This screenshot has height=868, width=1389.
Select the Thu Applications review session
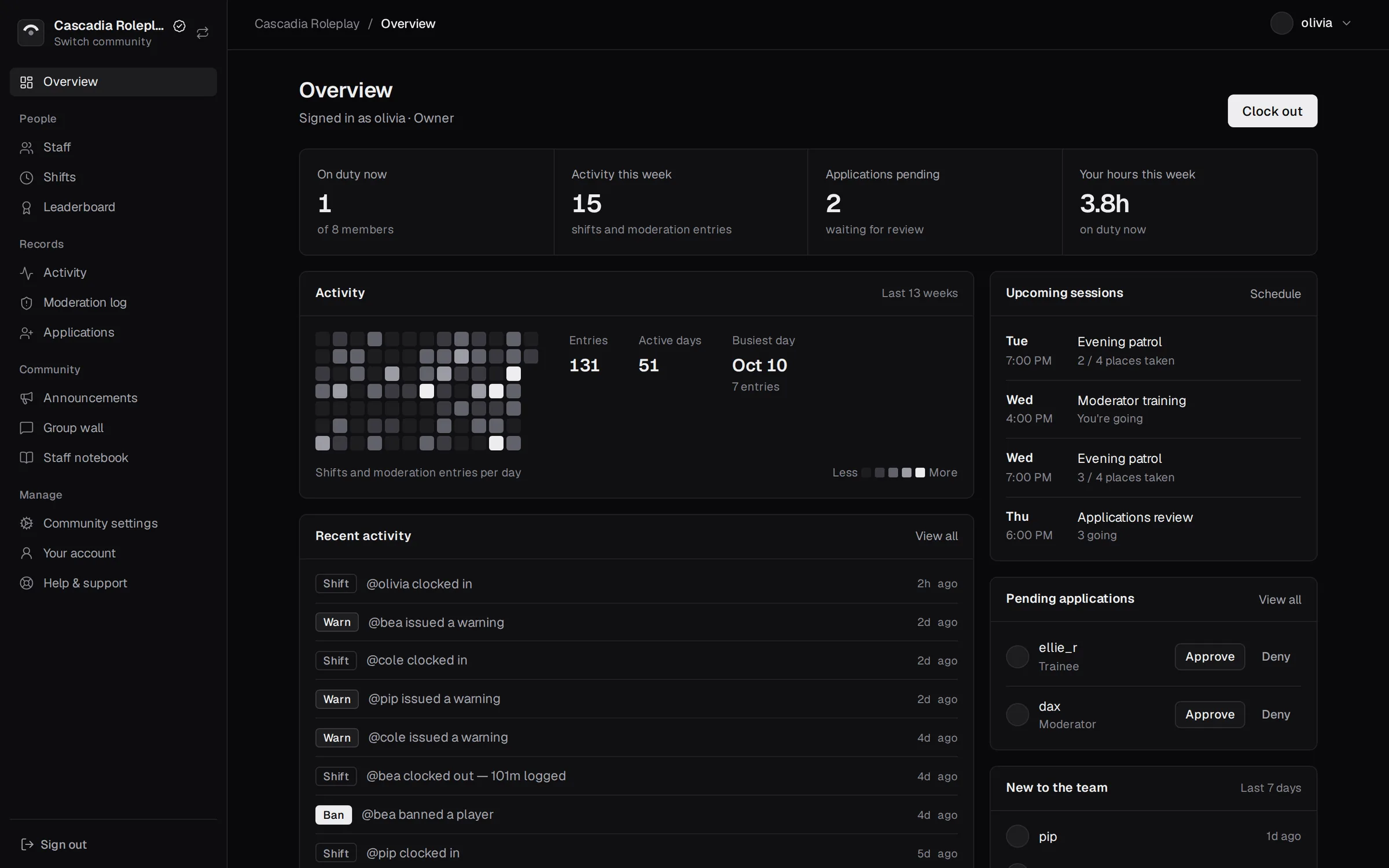pos(1153,526)
